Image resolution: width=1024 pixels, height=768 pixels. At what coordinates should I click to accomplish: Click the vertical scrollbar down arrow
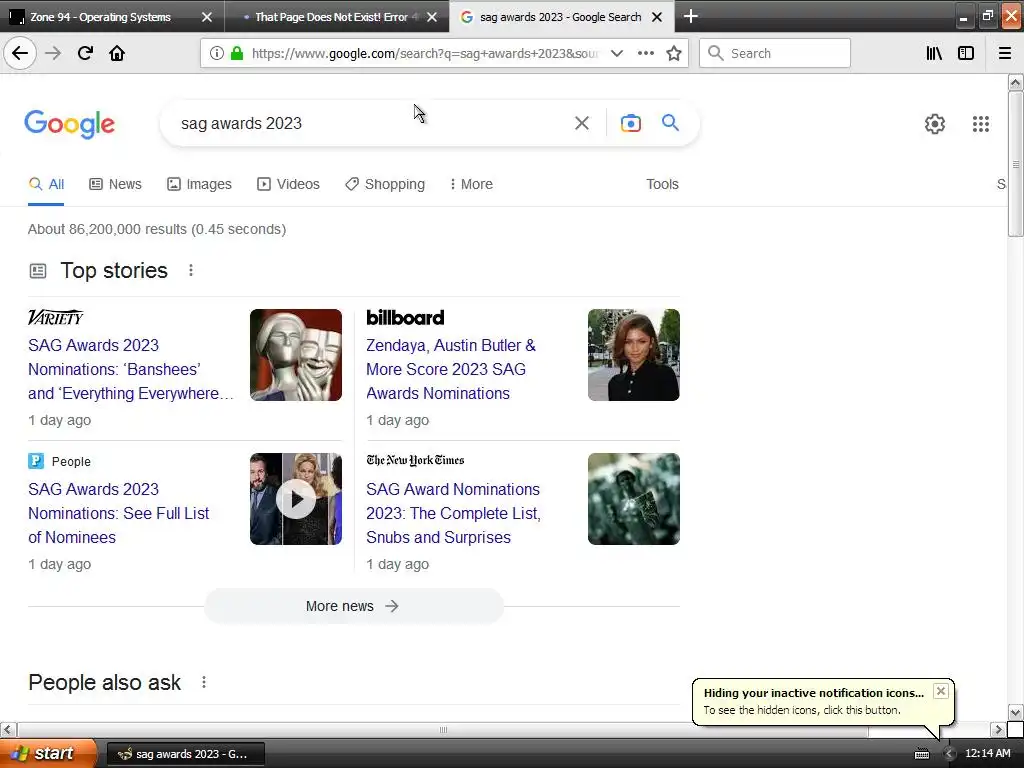pos(1015,712)
